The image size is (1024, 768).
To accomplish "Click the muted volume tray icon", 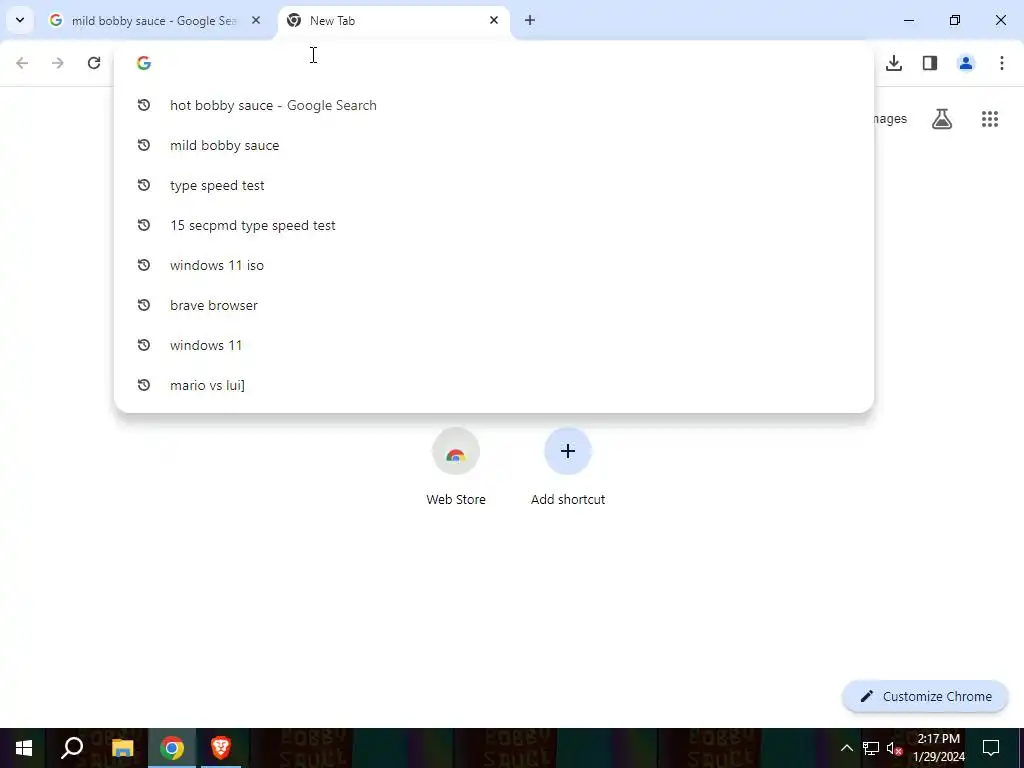I will [x=895, y=748].
